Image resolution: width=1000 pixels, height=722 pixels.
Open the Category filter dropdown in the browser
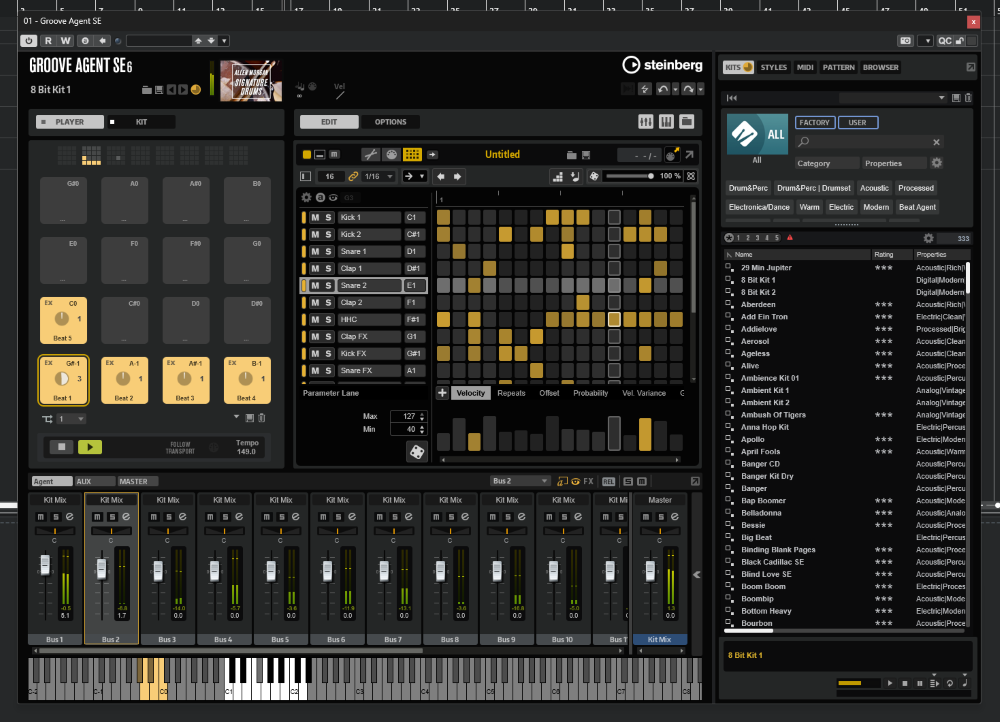pyautogui.click(x=826, y=163)
